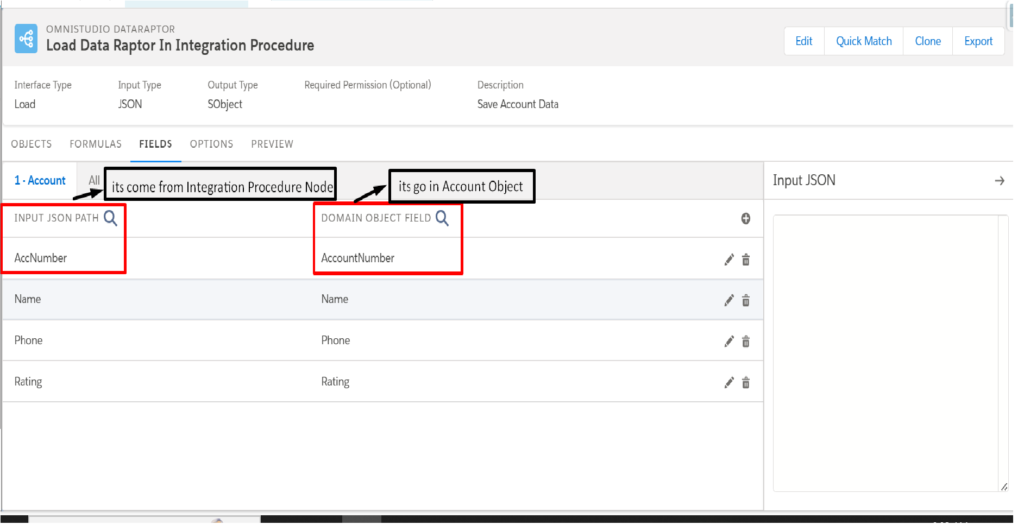Search the Input JSON Path column
This screenshot has width=1024, height=531.
coord(110,217)
